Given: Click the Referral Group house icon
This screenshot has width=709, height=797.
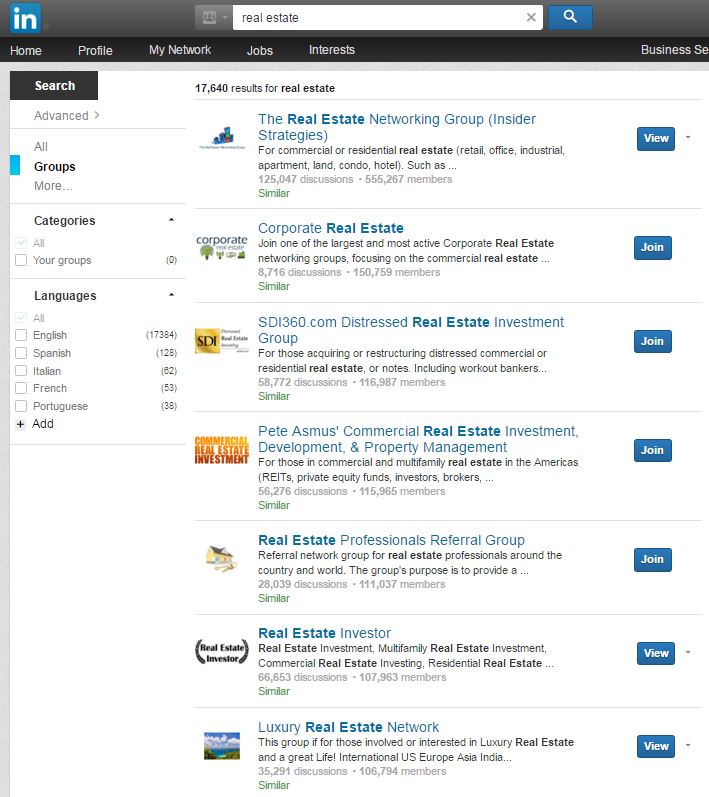Looking at the screenshot, I should coord(222,559).
